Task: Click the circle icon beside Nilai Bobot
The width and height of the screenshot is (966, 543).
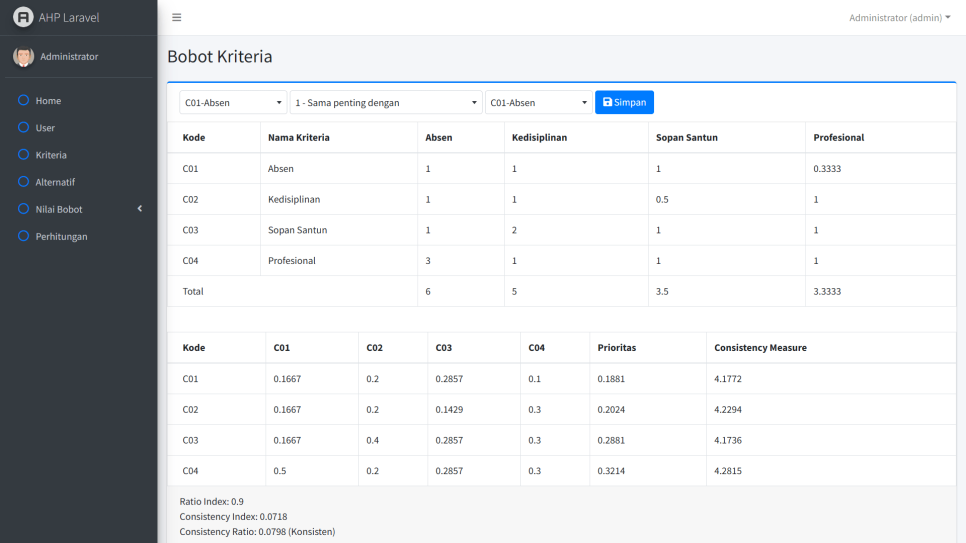Action: (x=23, y=208)
